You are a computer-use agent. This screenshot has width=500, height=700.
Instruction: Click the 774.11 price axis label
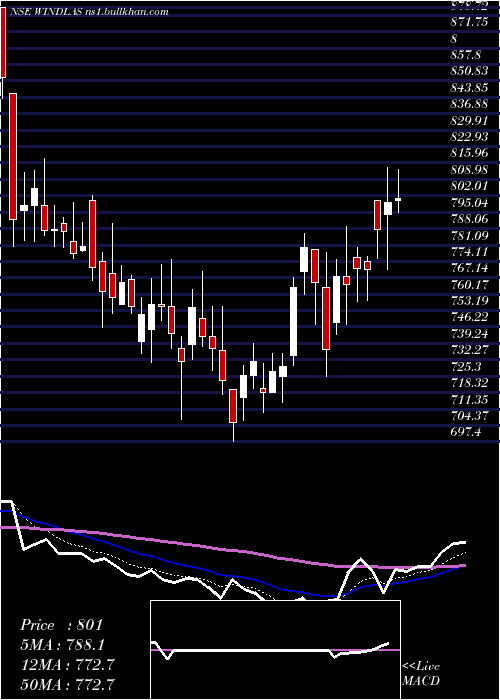(x=469, y=252)
